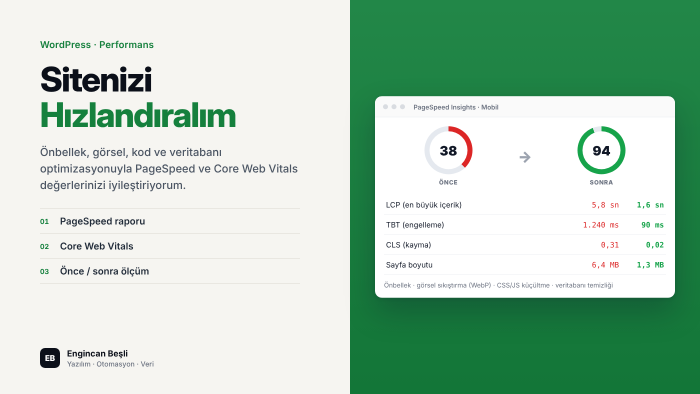Click 'TBT (engelleme)' row label
The image size is (700, 394).
(x=415, y=225)
